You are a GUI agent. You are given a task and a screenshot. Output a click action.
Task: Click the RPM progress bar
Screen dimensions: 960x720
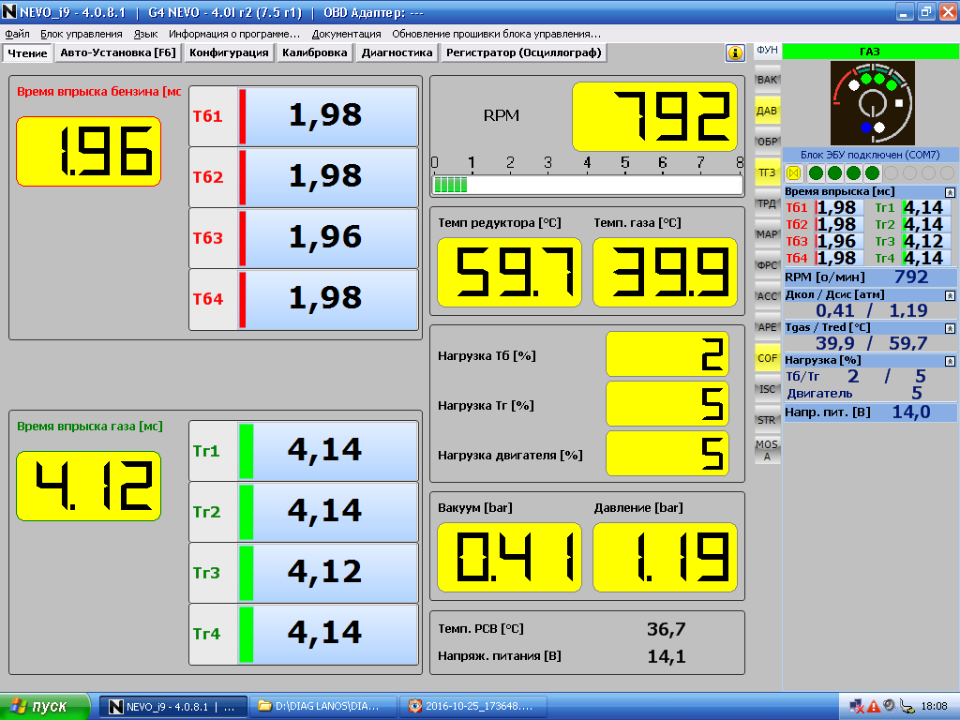coord(586,185)
